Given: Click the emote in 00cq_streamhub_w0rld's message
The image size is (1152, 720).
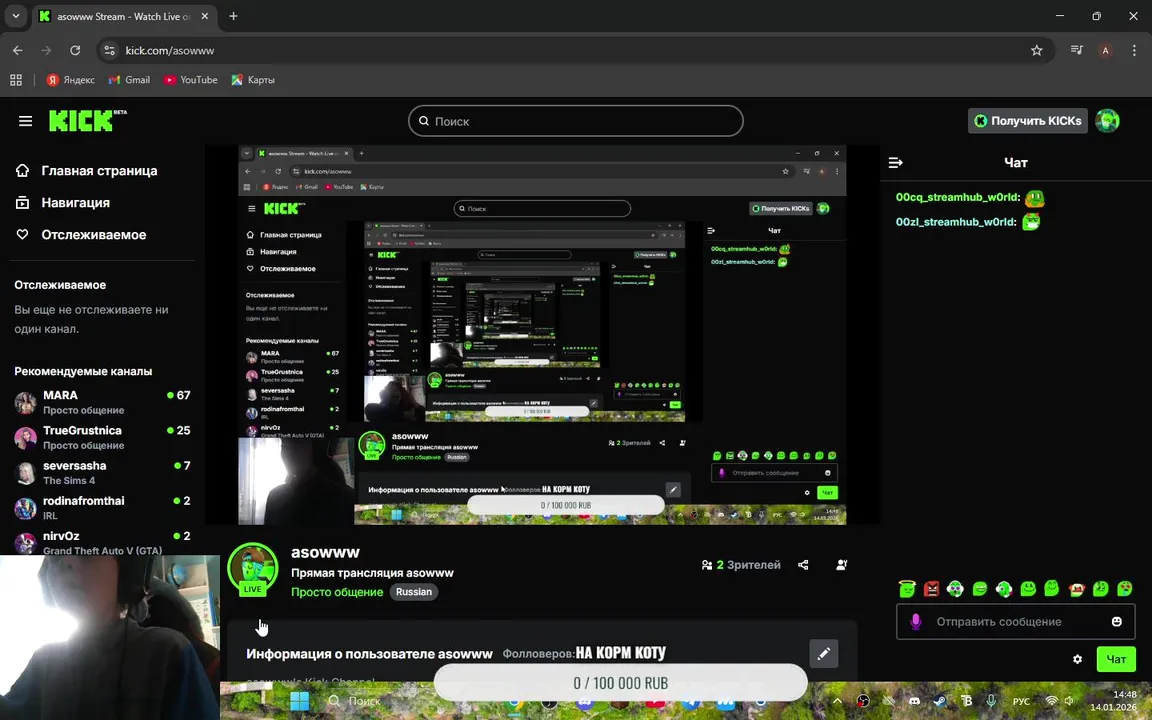Looking at the screenshot, I should [1034, 198].
